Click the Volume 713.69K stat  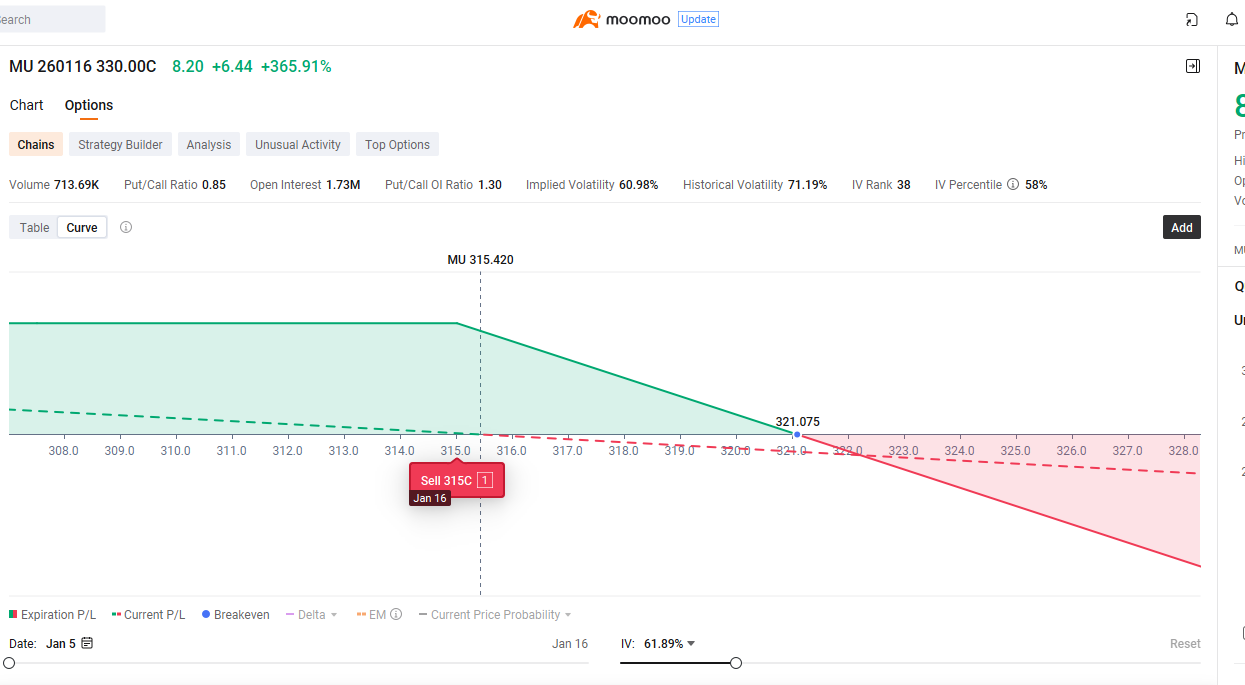[54, 184]
